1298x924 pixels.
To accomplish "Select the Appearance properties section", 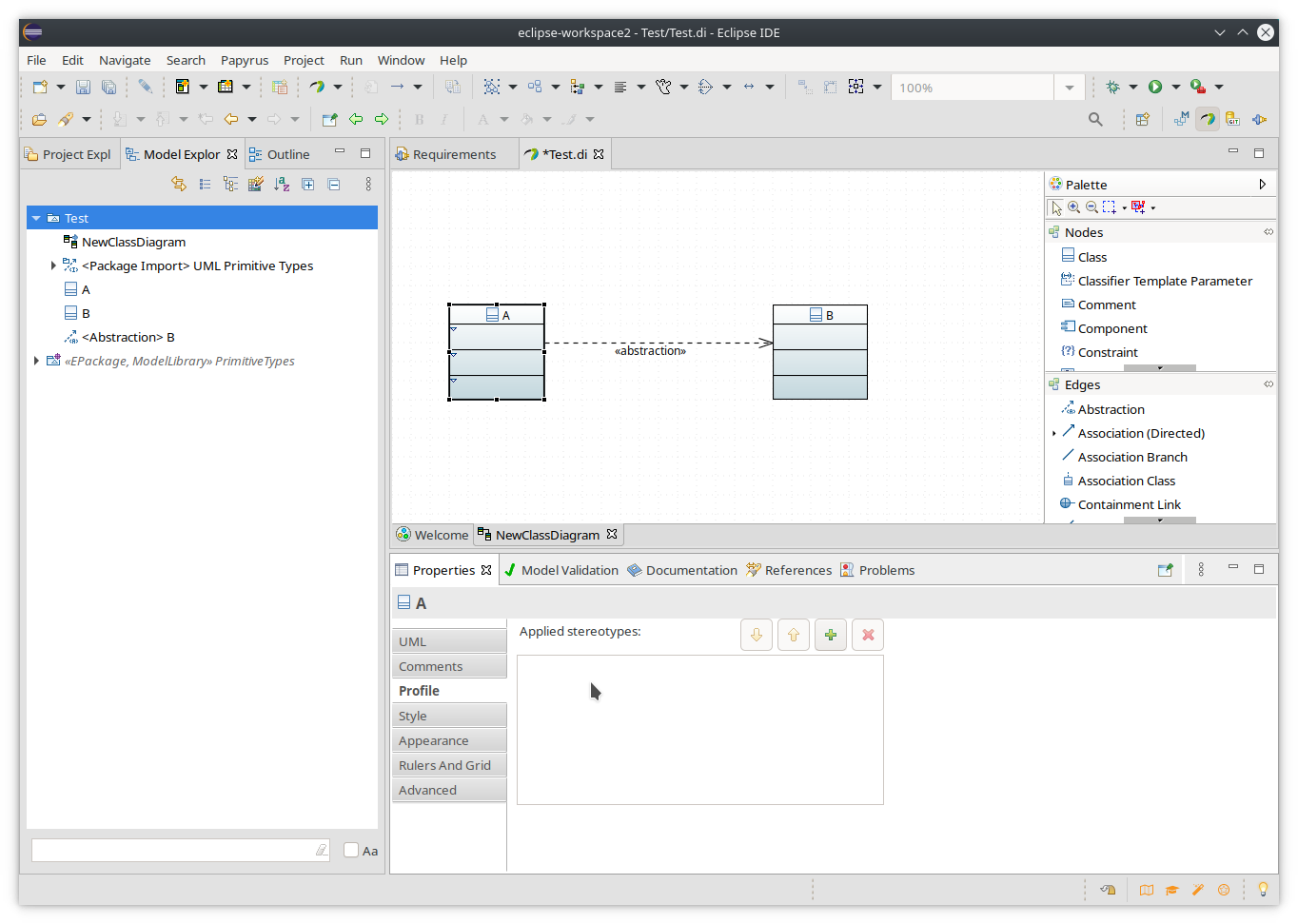I will (449, 740).
